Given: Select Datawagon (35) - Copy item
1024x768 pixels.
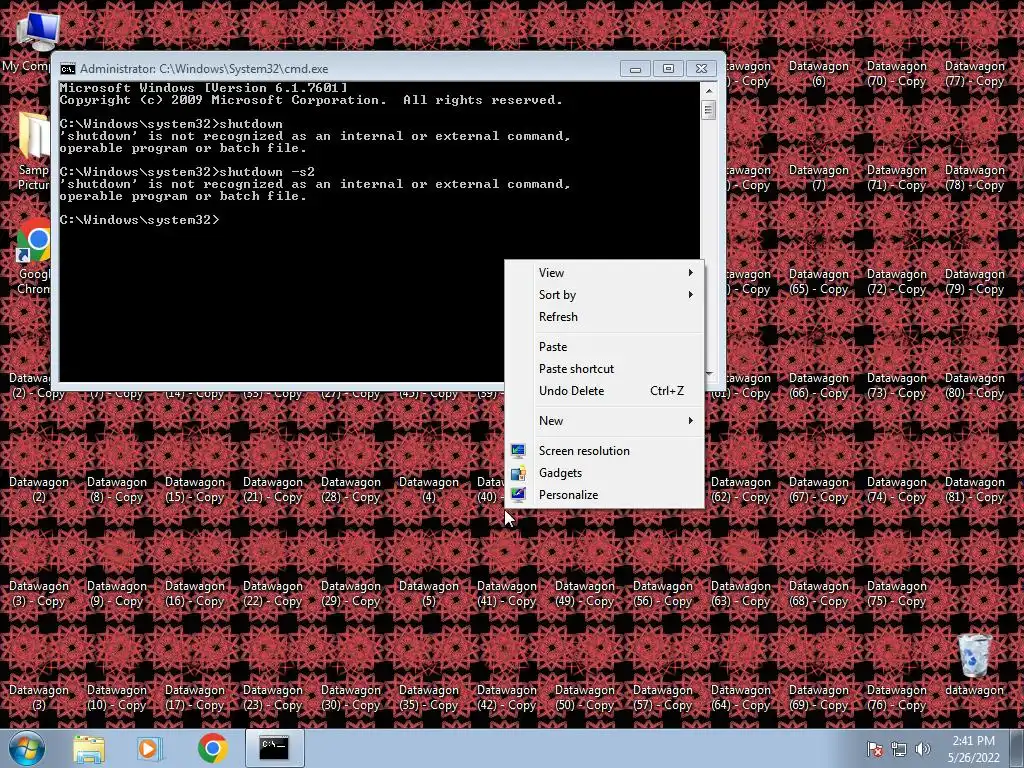Looking at the screenshot, I should pos(428,697).
